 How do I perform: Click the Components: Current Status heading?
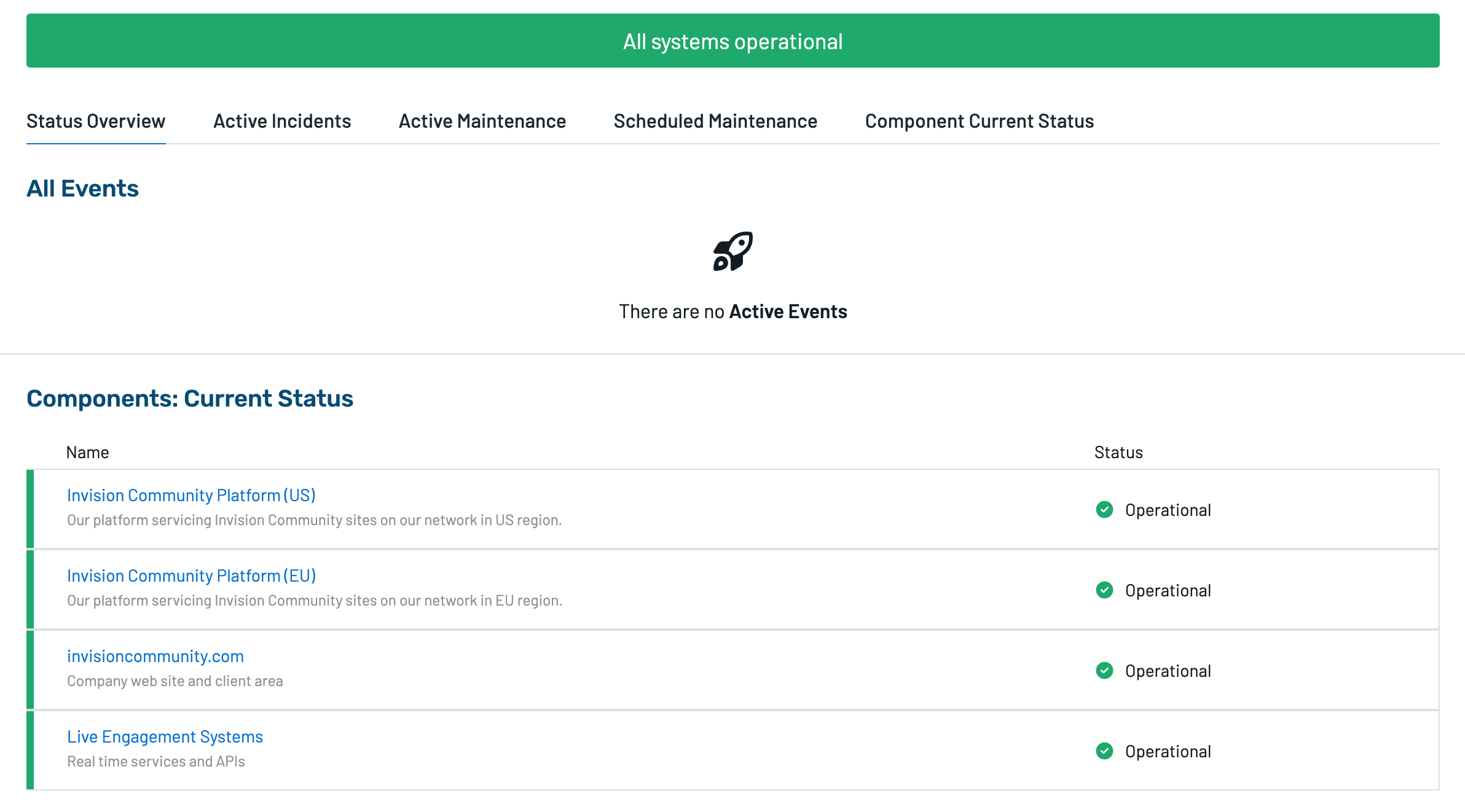pos(190,399)
